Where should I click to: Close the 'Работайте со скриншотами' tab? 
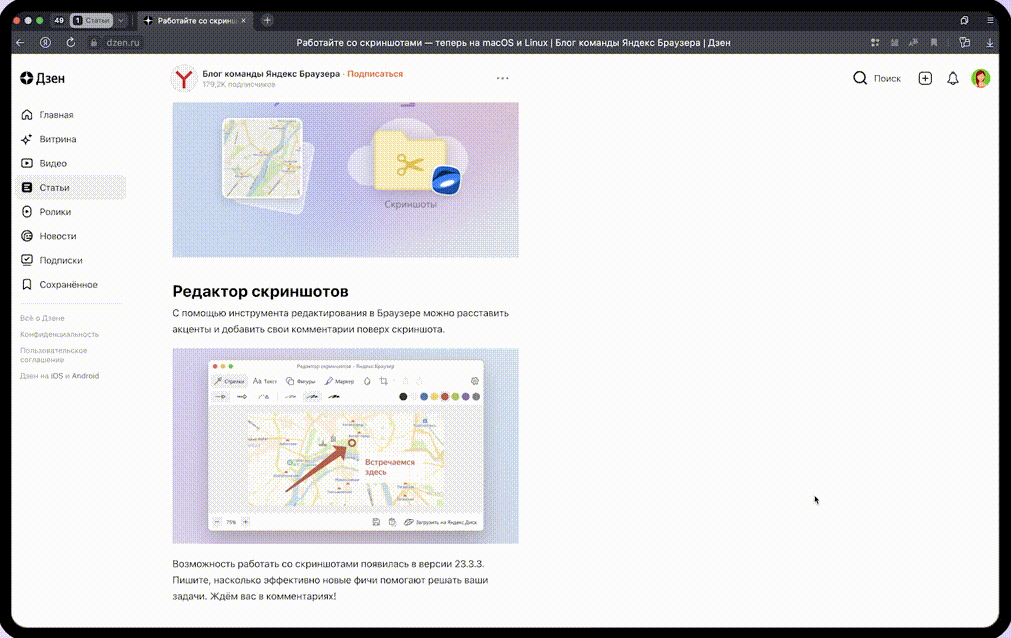pos(243,21)
